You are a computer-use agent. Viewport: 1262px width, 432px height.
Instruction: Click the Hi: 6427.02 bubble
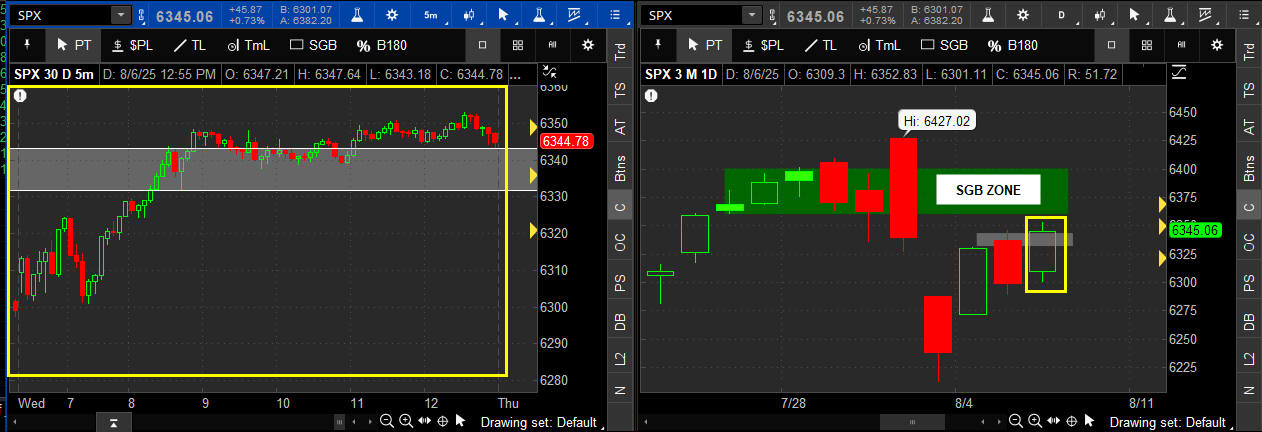[x=936, y=120]
